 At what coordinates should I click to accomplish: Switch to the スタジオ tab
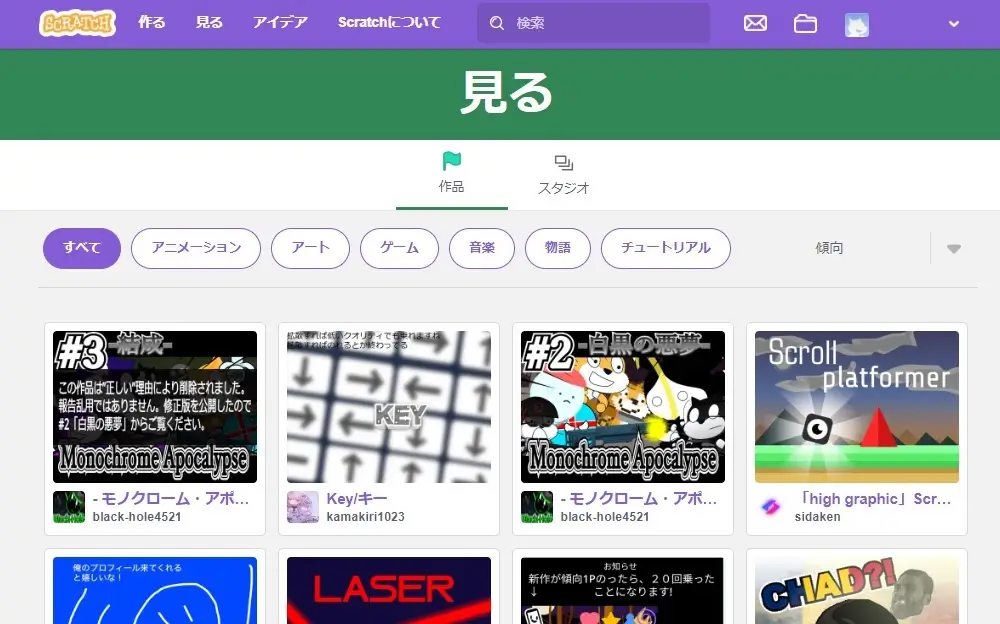pyautogui.click(x=564, y=174)
